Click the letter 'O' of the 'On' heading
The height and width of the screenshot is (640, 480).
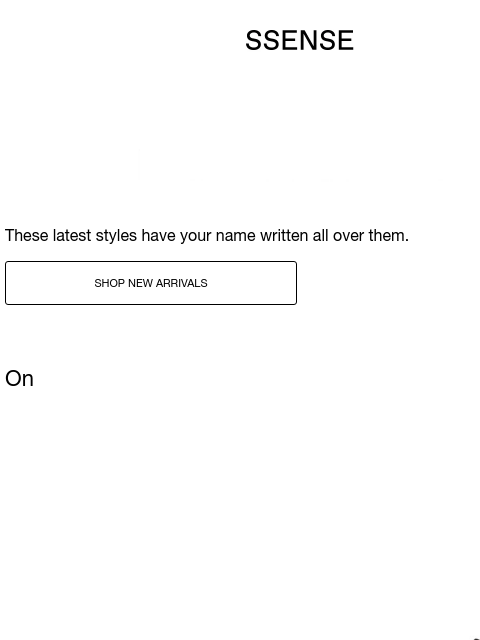13,378
